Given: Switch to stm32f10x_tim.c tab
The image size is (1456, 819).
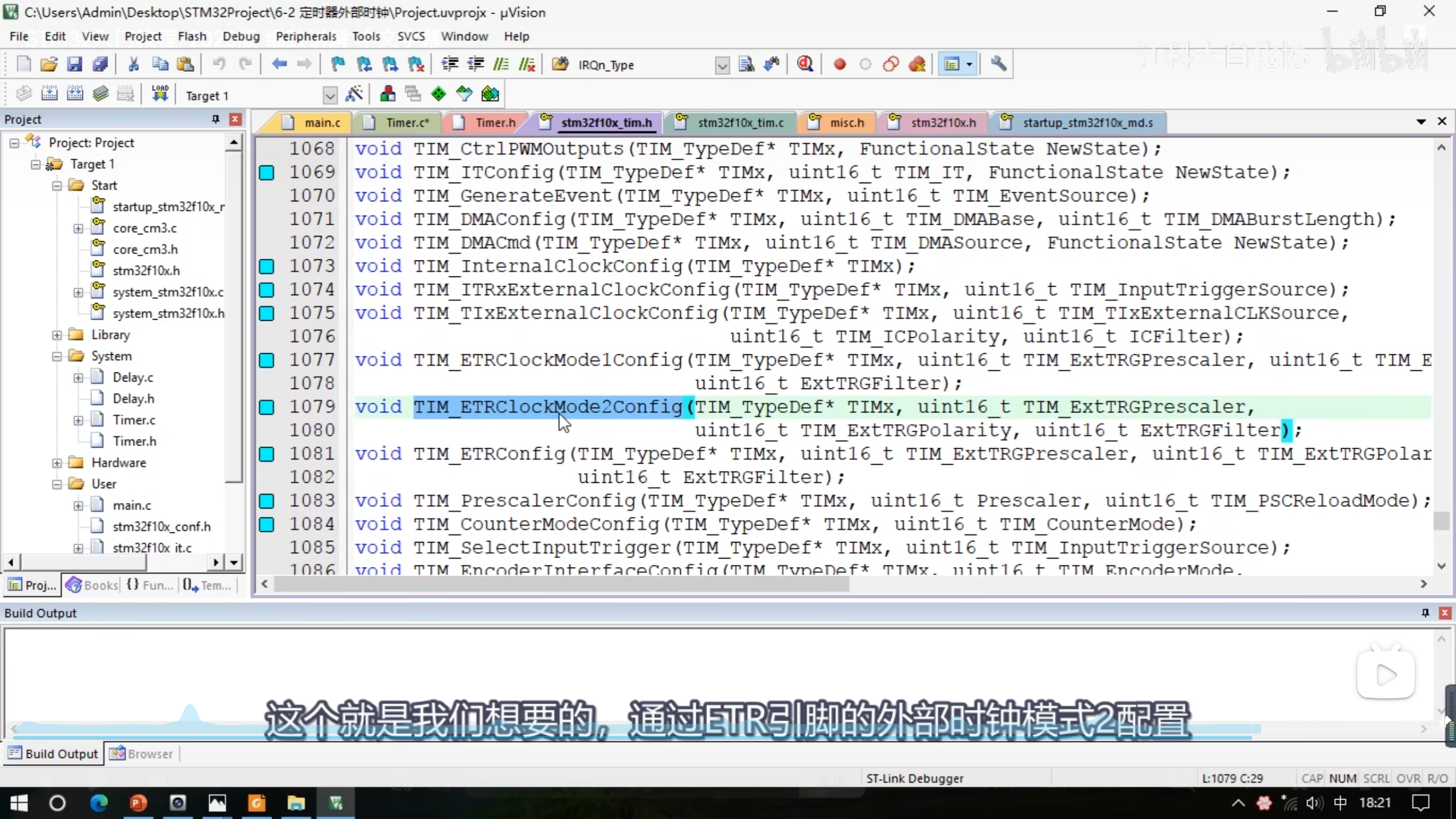Looking at the screenshot, I should click(740, 123).
